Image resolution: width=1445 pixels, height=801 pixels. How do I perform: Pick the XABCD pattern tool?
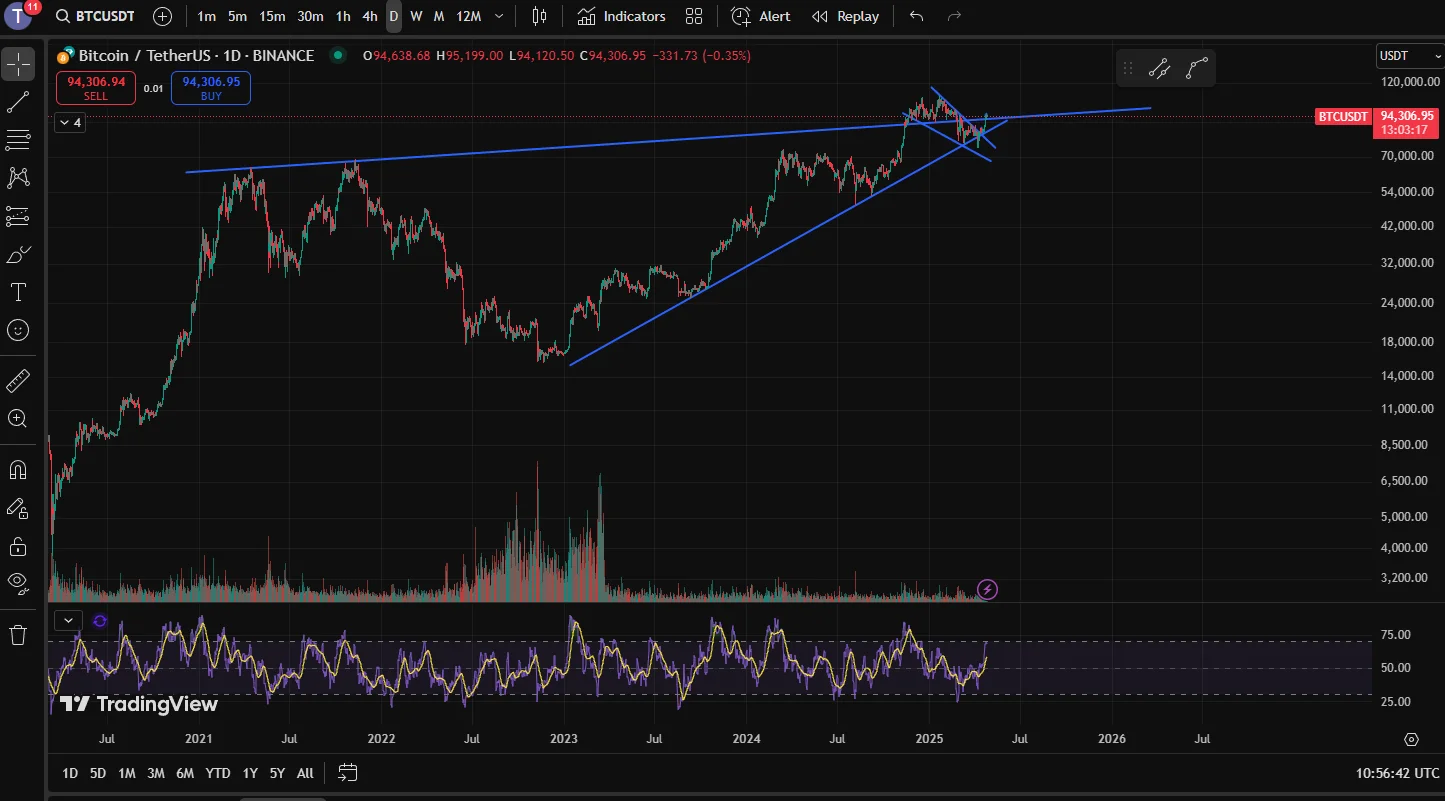click(x=18, y=178)
